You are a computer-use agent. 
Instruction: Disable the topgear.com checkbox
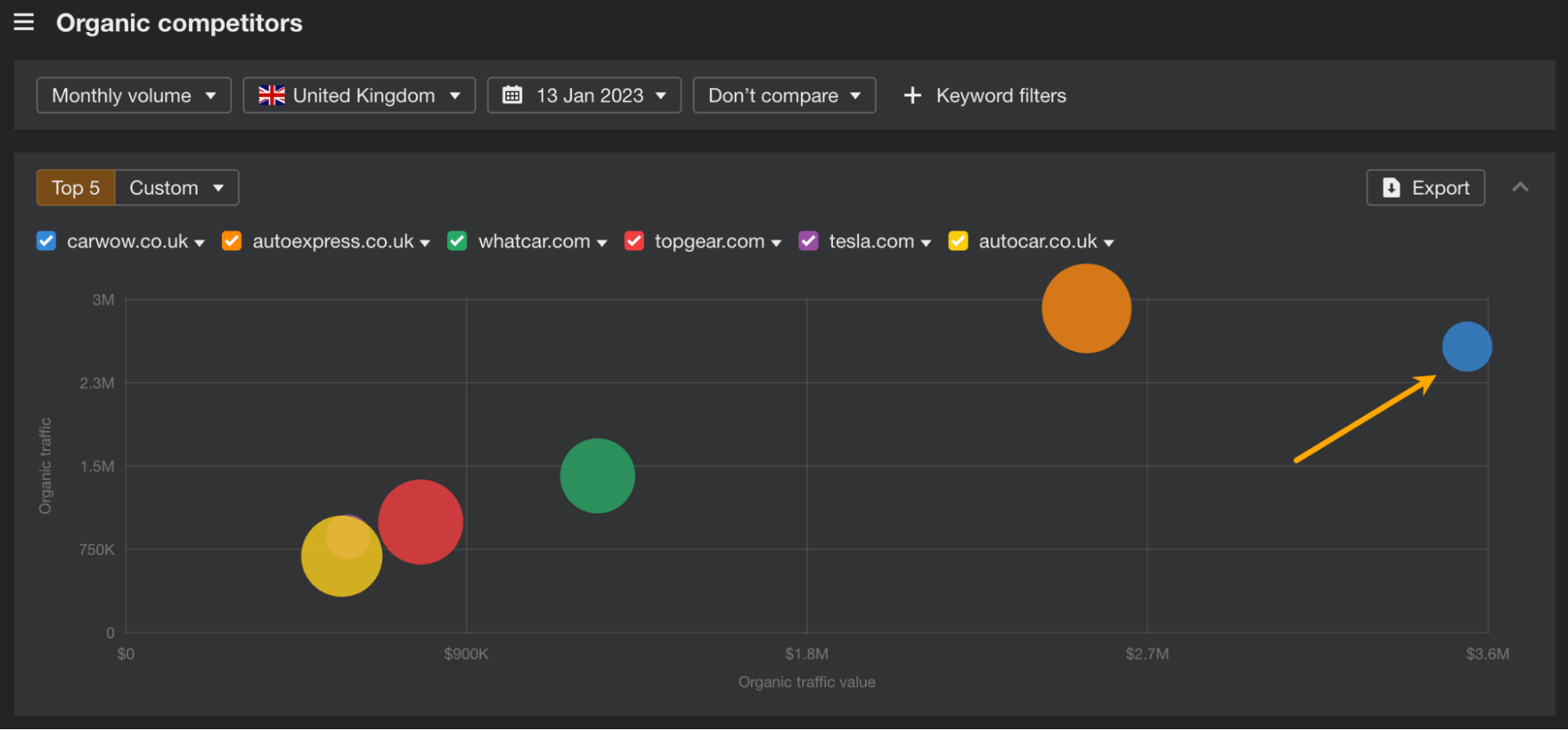pyautogui.click(x=634, y=241)
